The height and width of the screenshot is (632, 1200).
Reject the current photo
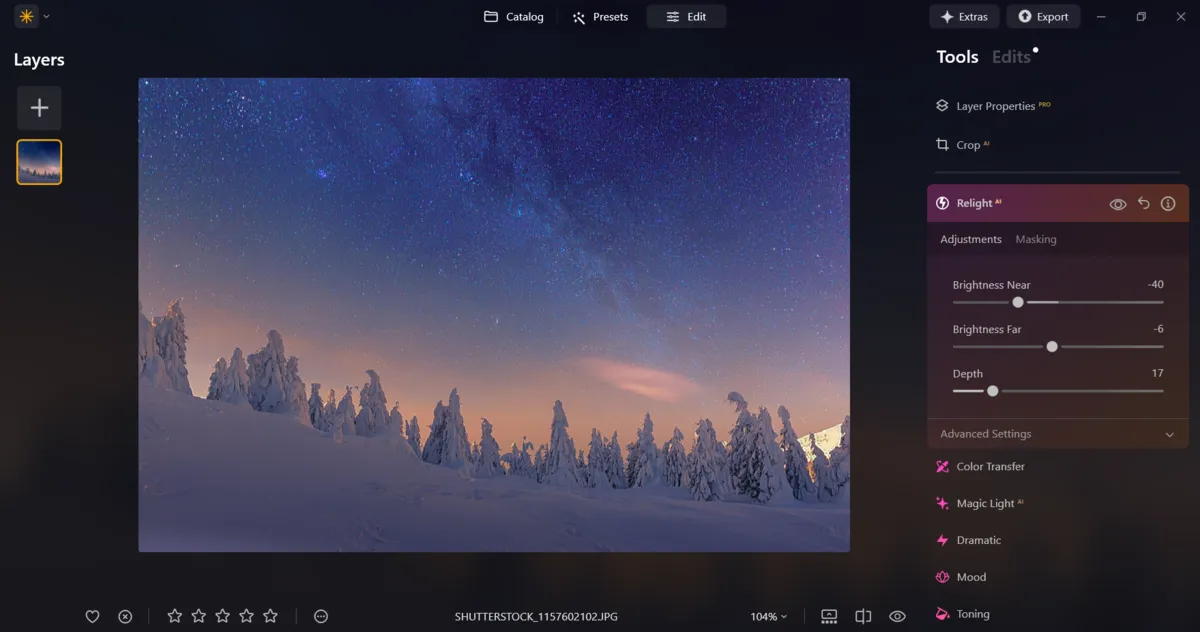[124, 616]
